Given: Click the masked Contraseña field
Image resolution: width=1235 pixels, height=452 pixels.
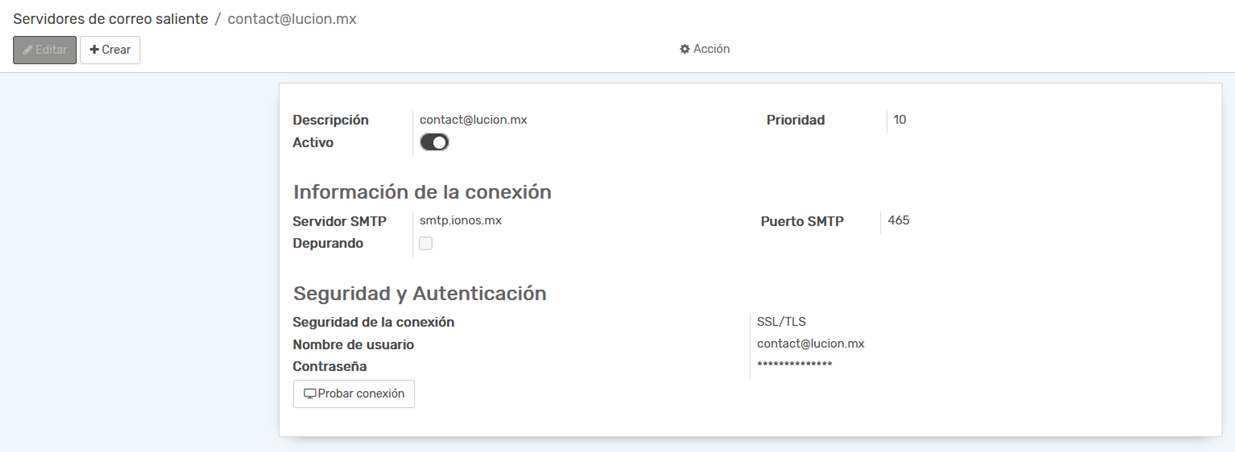Looking at the screenshot, I should pyautogui.click(x=794, y=366).
